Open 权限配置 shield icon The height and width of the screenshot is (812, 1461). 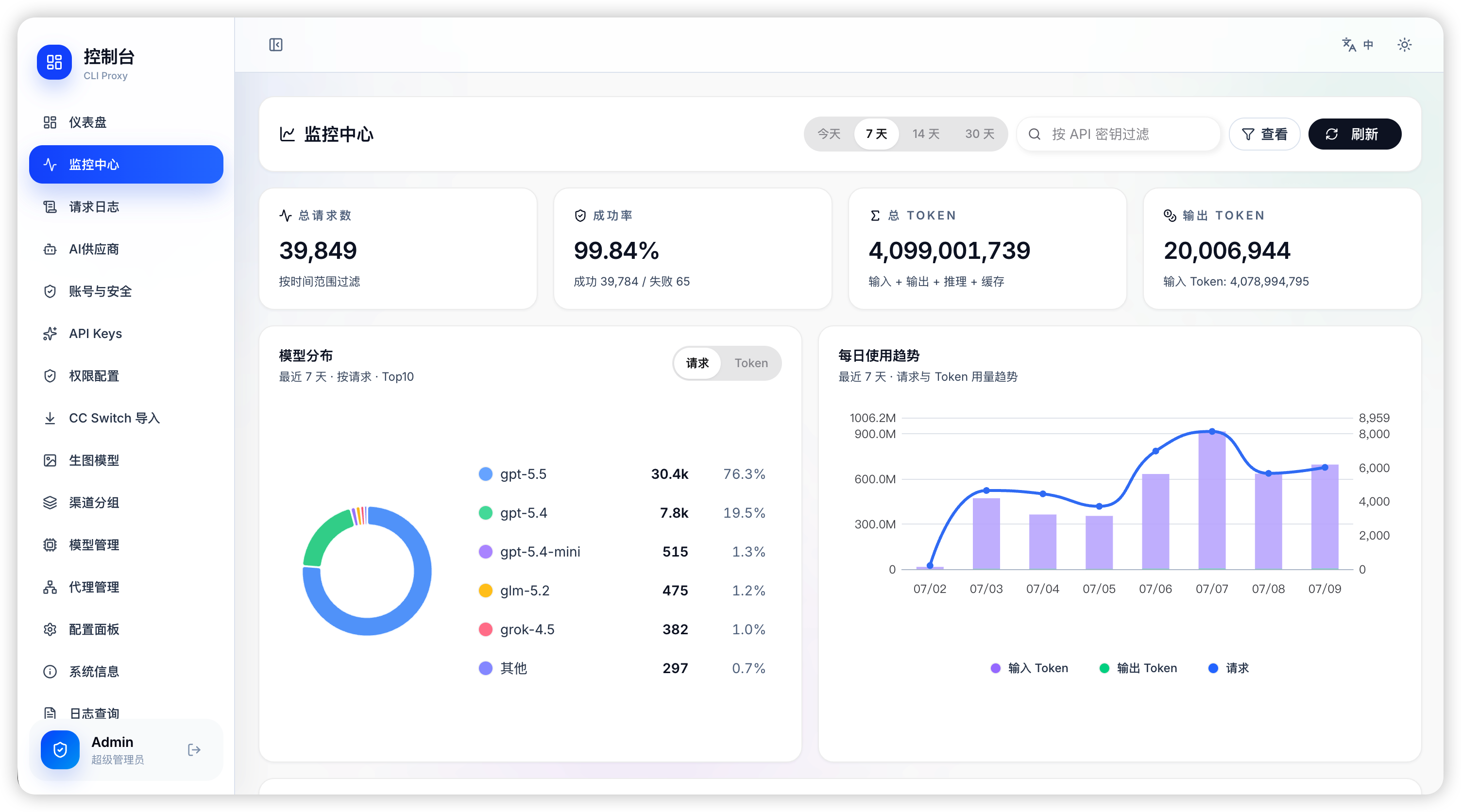(x=50, y=376)
